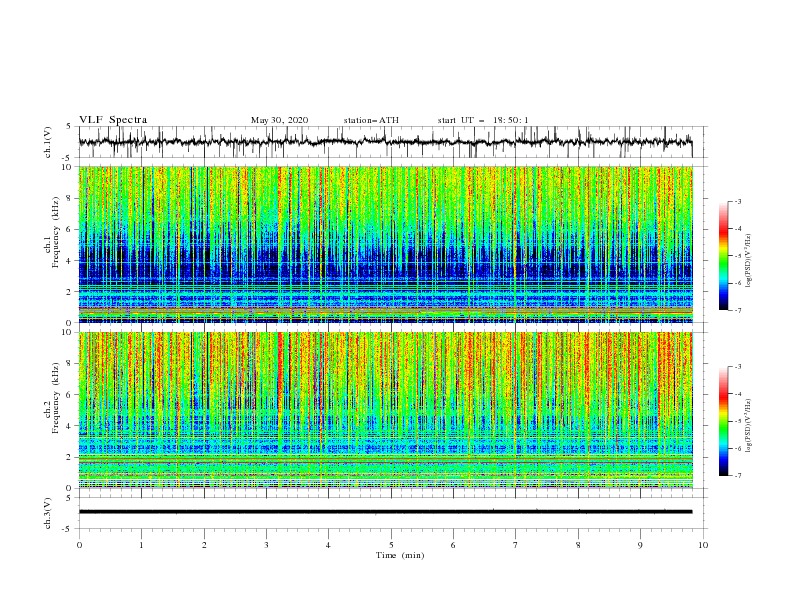The height and width of the screenshot is (612, 792).
Task: Click the "3" tick on the time axis
Action: (x=266, y=545)
